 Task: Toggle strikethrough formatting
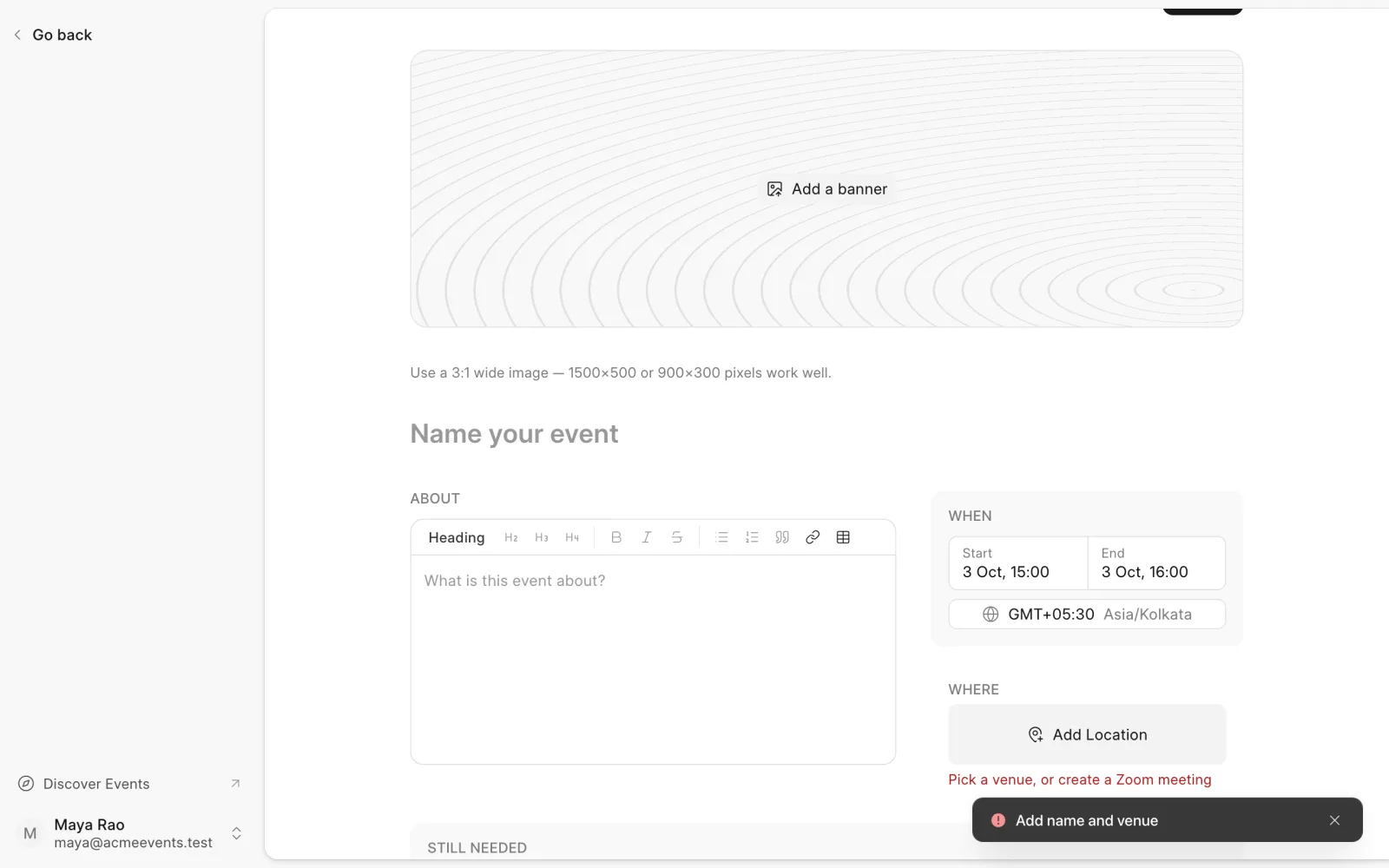(677, 537)
